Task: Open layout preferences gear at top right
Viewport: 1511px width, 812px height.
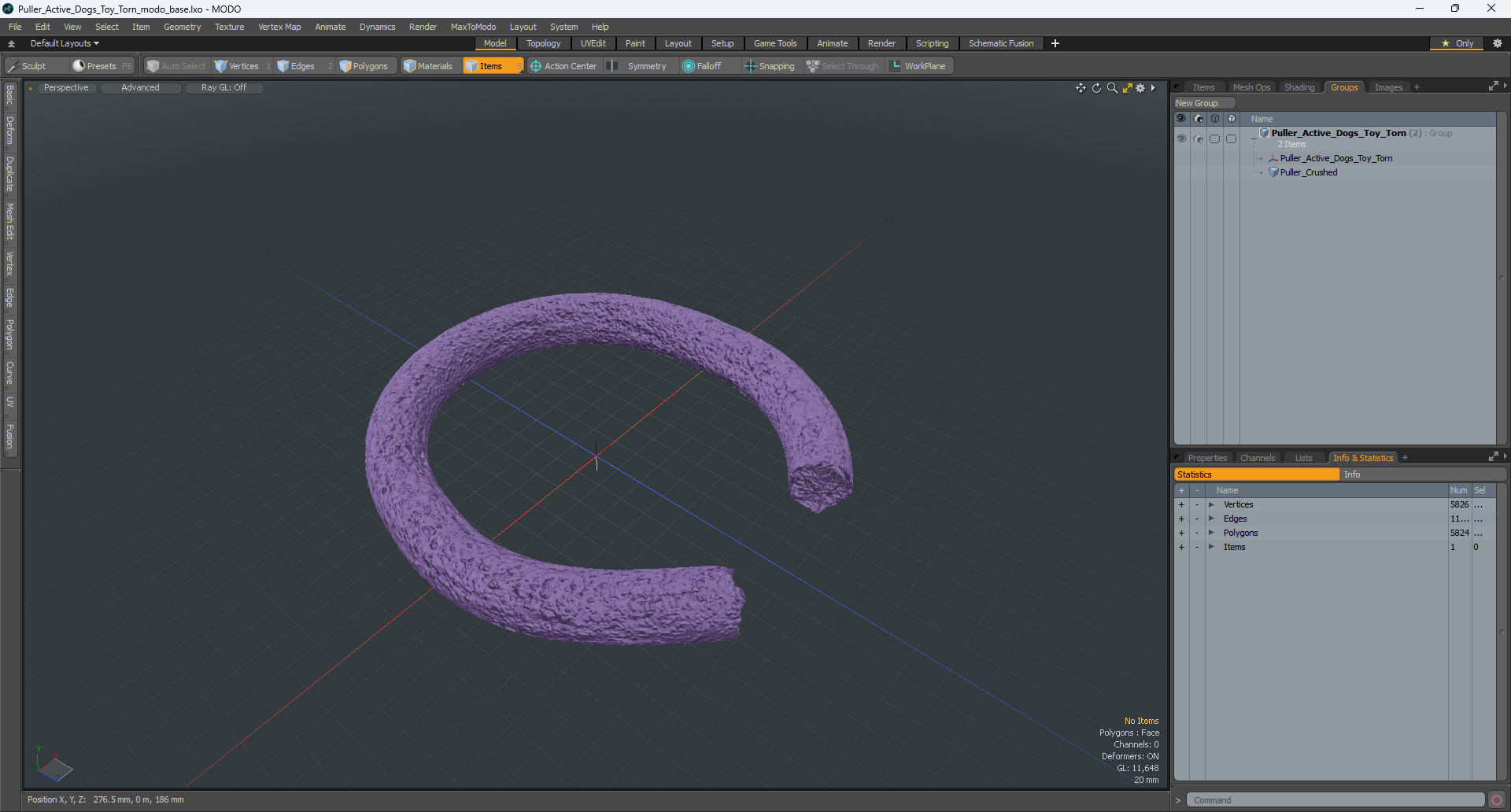Action: 1498,43
